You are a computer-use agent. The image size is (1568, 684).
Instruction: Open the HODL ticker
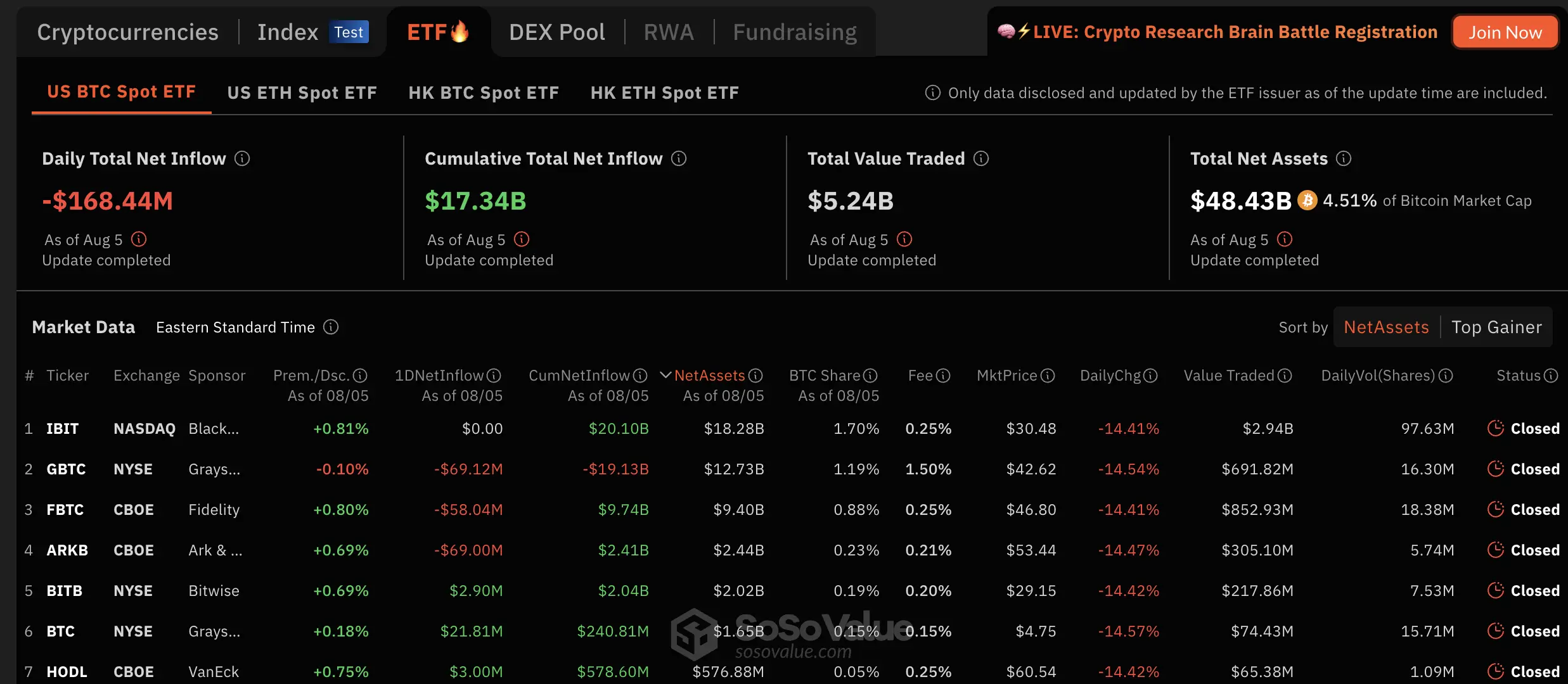click(67, 672)
